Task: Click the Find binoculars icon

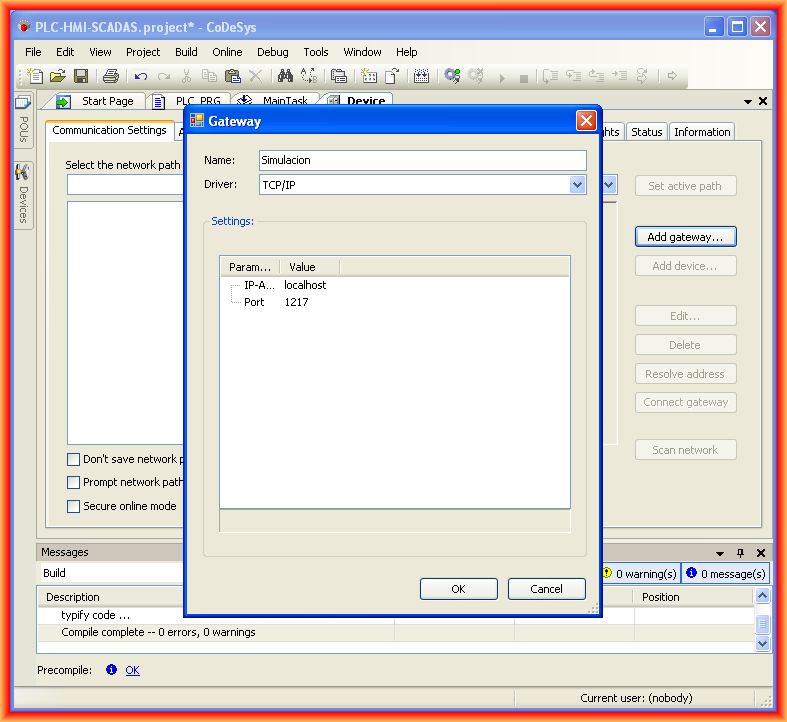Action: tap(285, 76)
